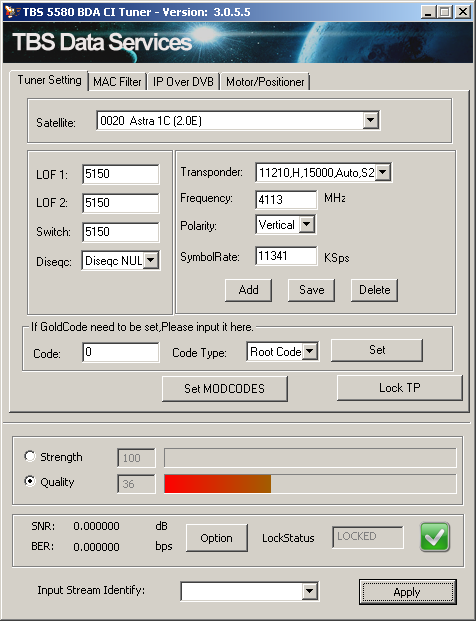Click the Option button

tap(217, 538)
